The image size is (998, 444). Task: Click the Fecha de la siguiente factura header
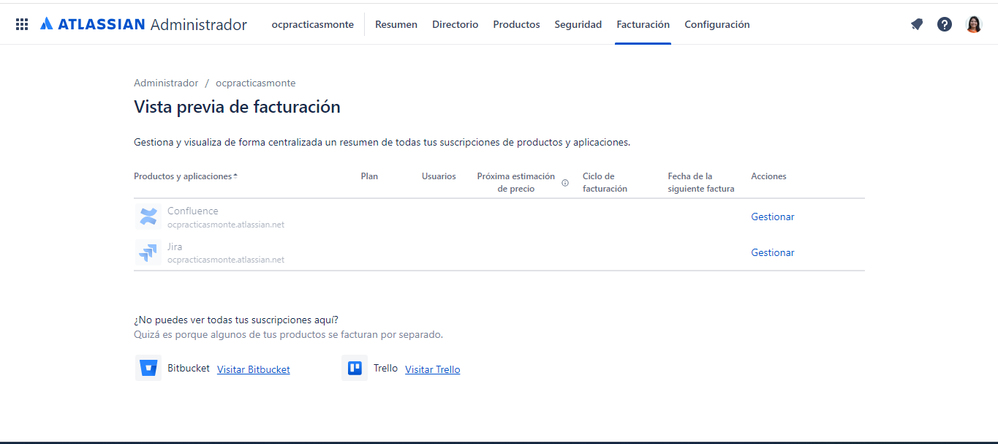(x=701, y=183)
